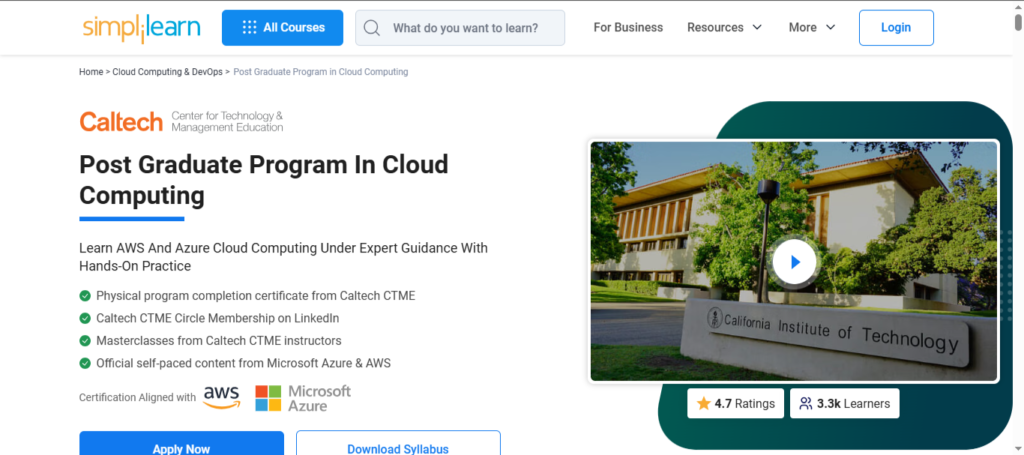
Task: Click 'Official self-paced content from Microsoft Azure & AWS' text
Action: click(x=244, y=363)
